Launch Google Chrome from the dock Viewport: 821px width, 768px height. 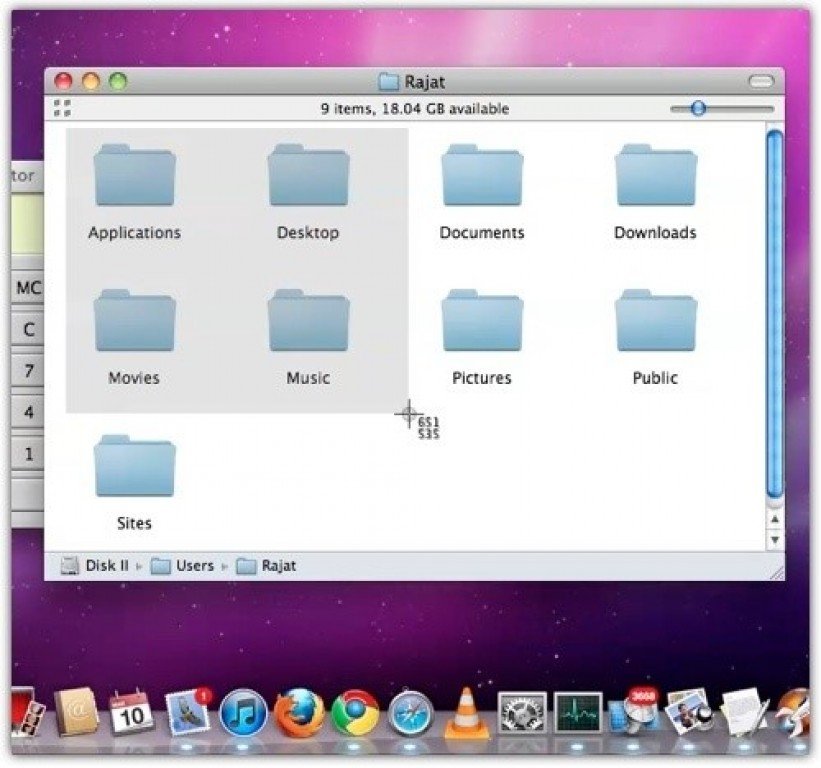click(x=355, y=713)
